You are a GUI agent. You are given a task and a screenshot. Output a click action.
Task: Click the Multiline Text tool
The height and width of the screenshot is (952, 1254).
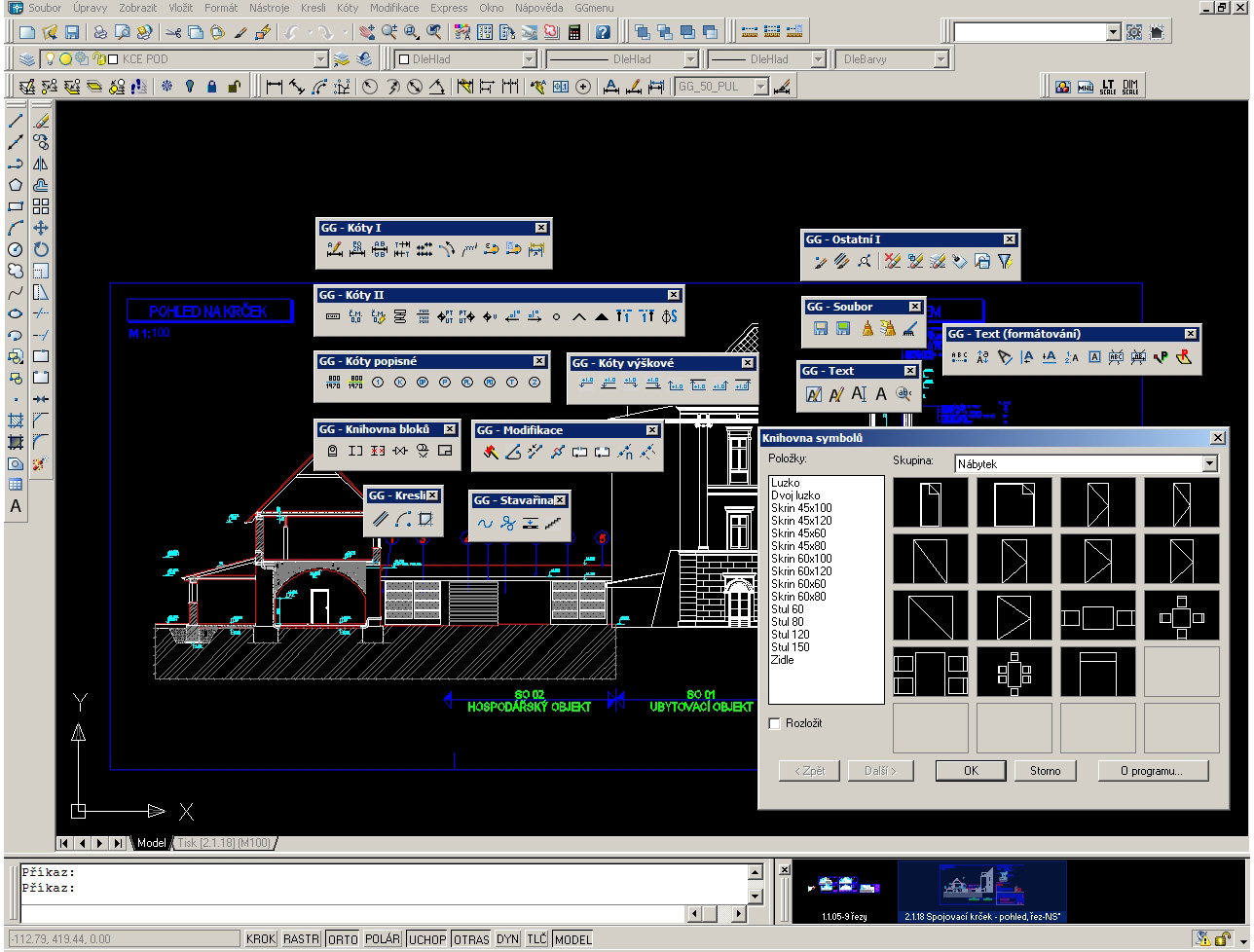point(15,506)
